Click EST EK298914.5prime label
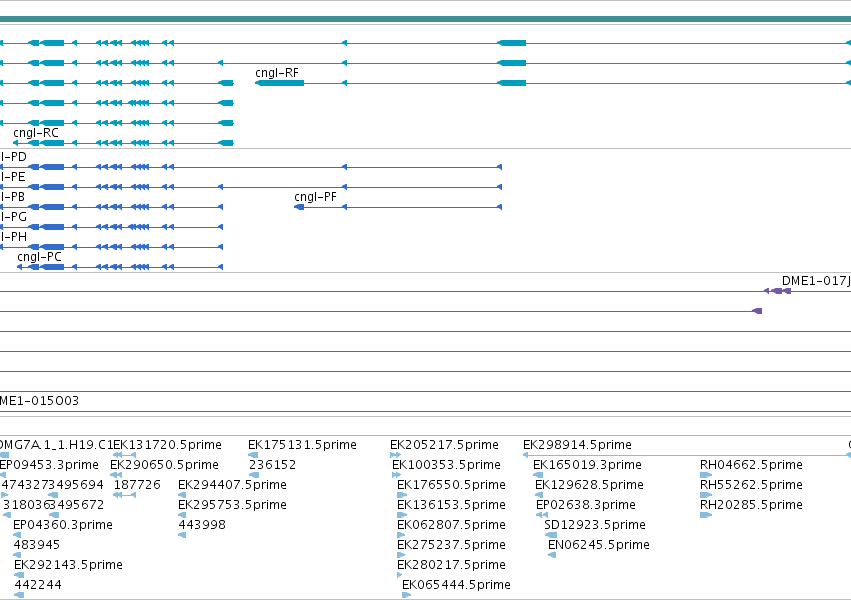The height and width of the screenshot is (600, 851). (577, 445)
